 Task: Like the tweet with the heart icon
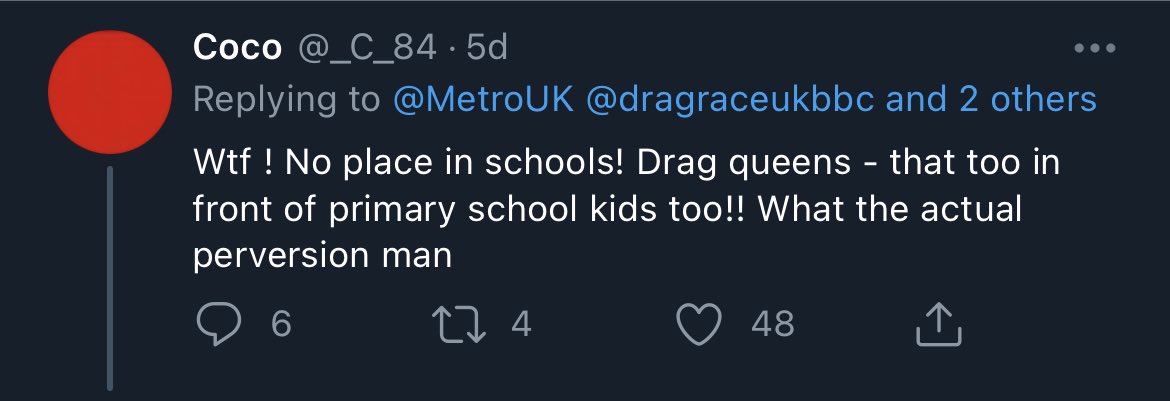[700, 323]
